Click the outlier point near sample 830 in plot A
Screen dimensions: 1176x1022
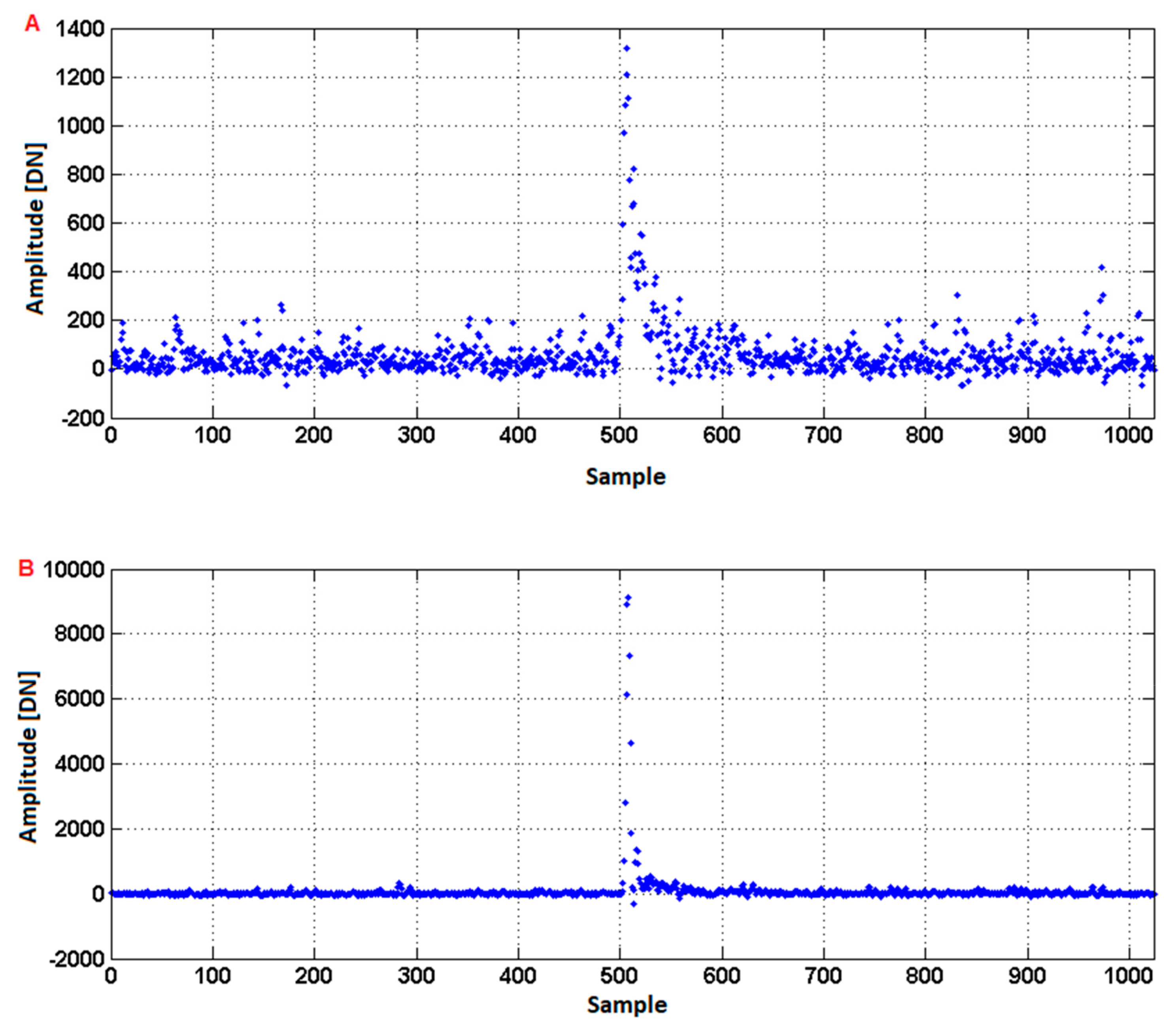[957, 295]
